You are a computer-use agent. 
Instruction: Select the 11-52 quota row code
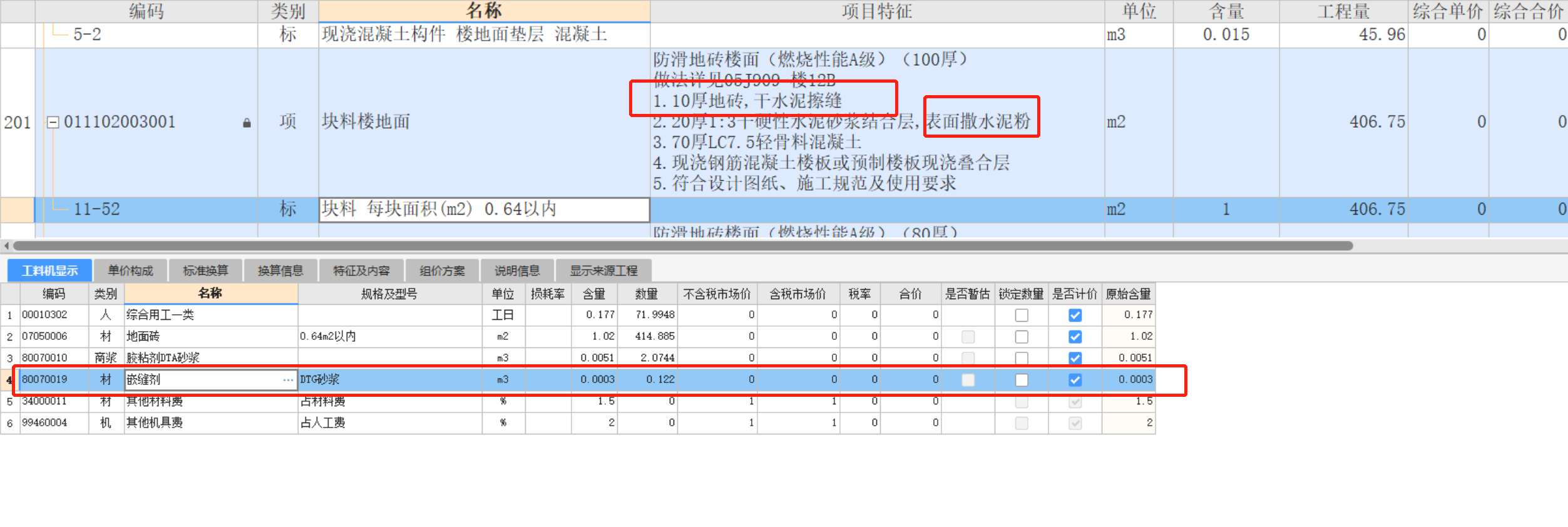[96, 209]
